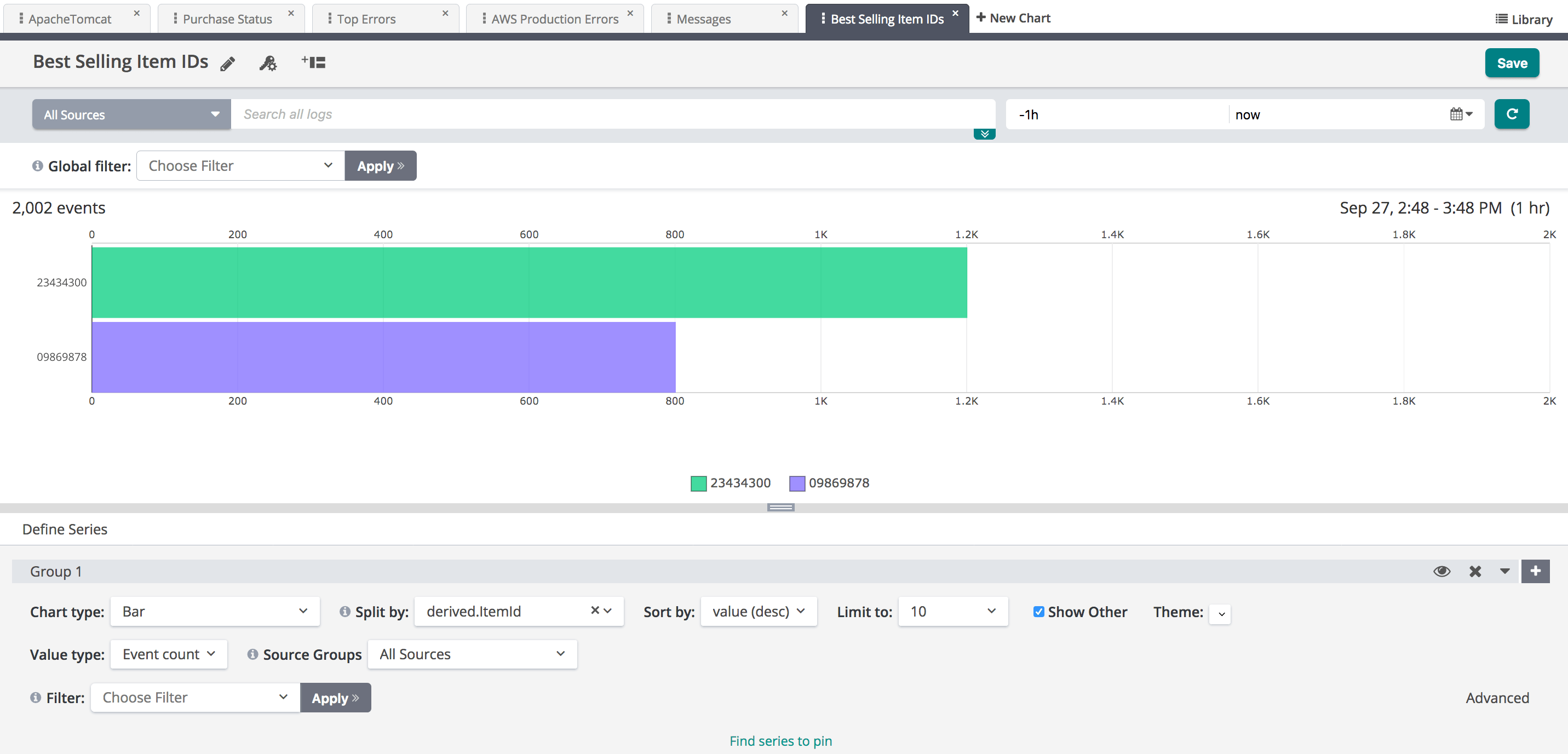Viewport: 1568px width, 754px height.
Task: Click the pencil edit title icon
Action: click(228, 64)
